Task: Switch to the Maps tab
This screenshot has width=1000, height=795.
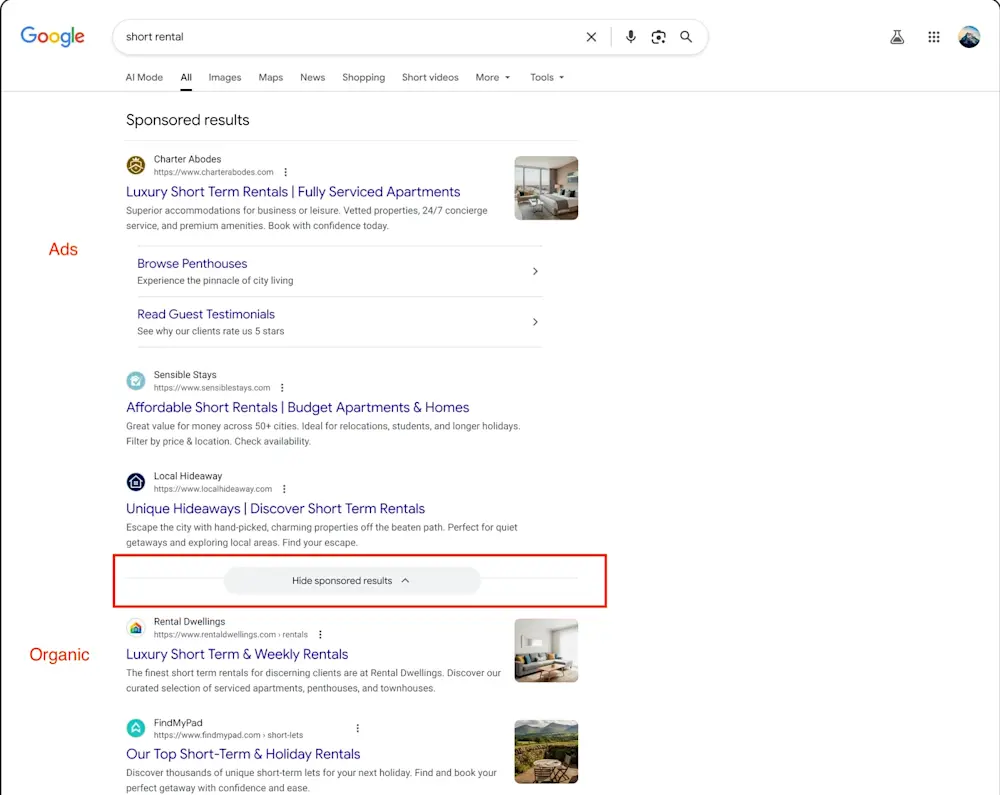Action: coord(270,77)
